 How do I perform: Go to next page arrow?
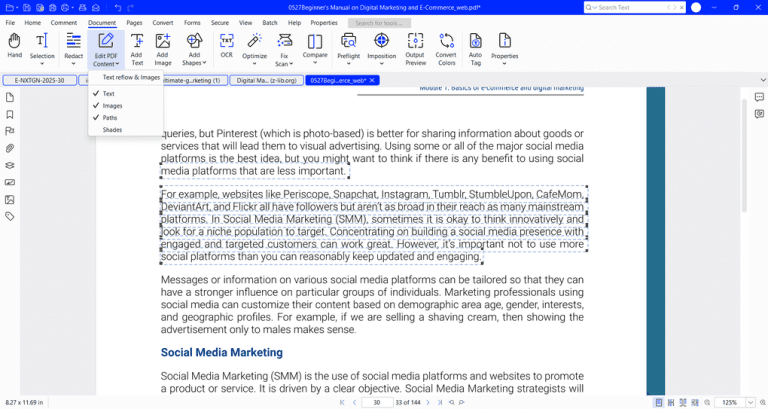pos(428,402)
